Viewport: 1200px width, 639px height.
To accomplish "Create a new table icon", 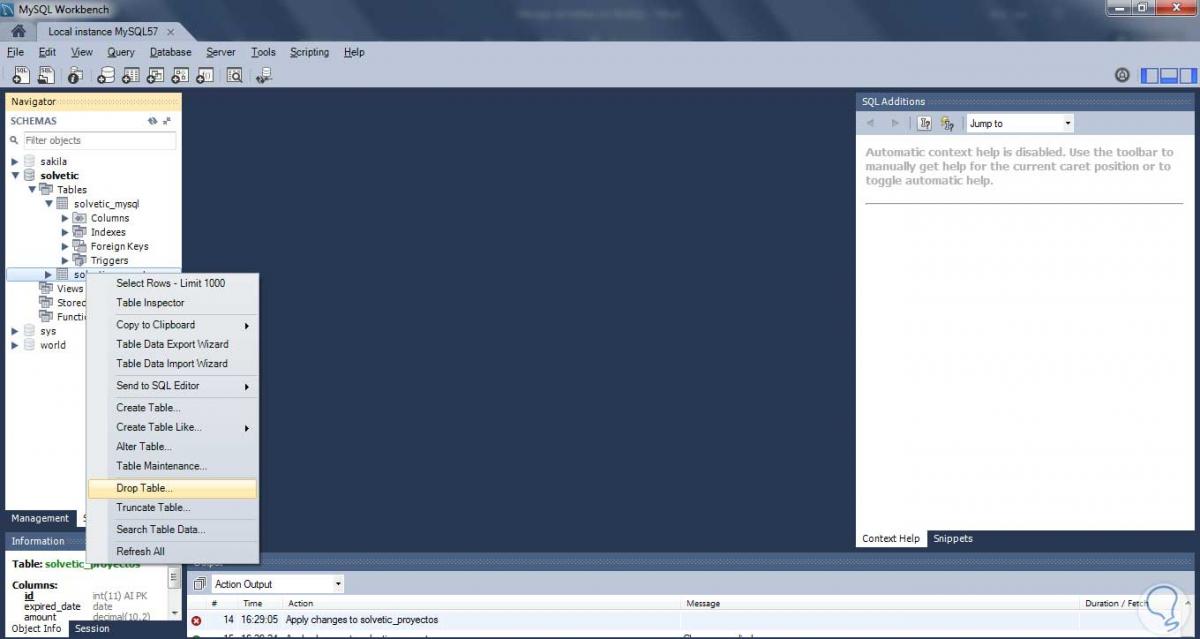I will tap(131, 75).
